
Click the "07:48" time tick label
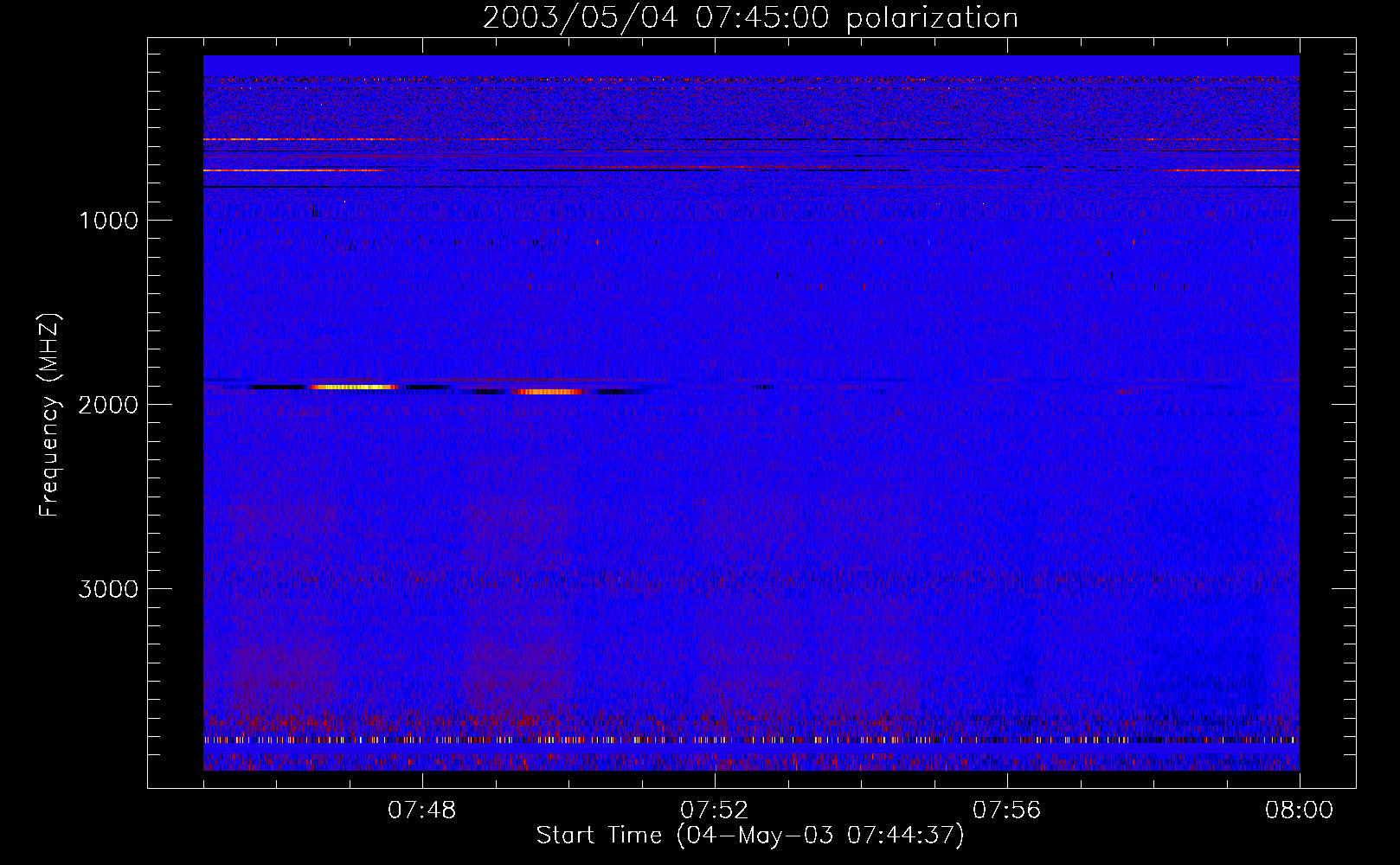422,811
